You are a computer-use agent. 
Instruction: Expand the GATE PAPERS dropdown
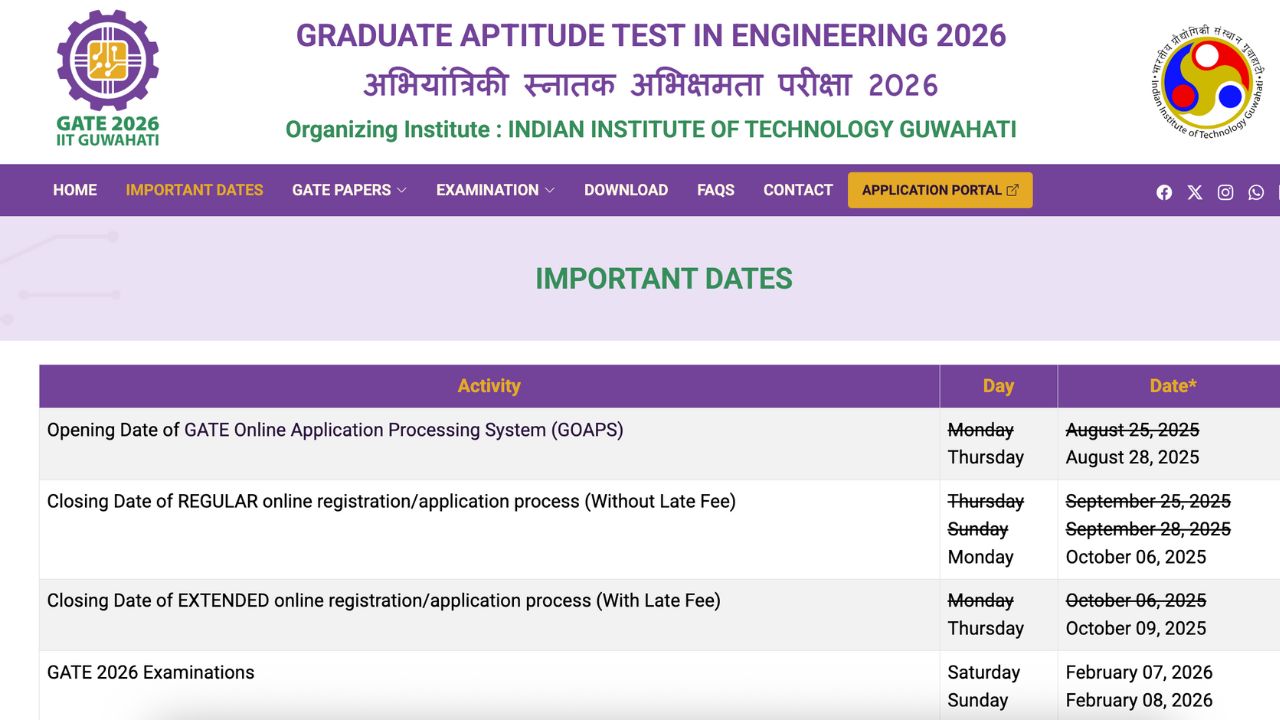pyautogui.click(x=341, y=190)
